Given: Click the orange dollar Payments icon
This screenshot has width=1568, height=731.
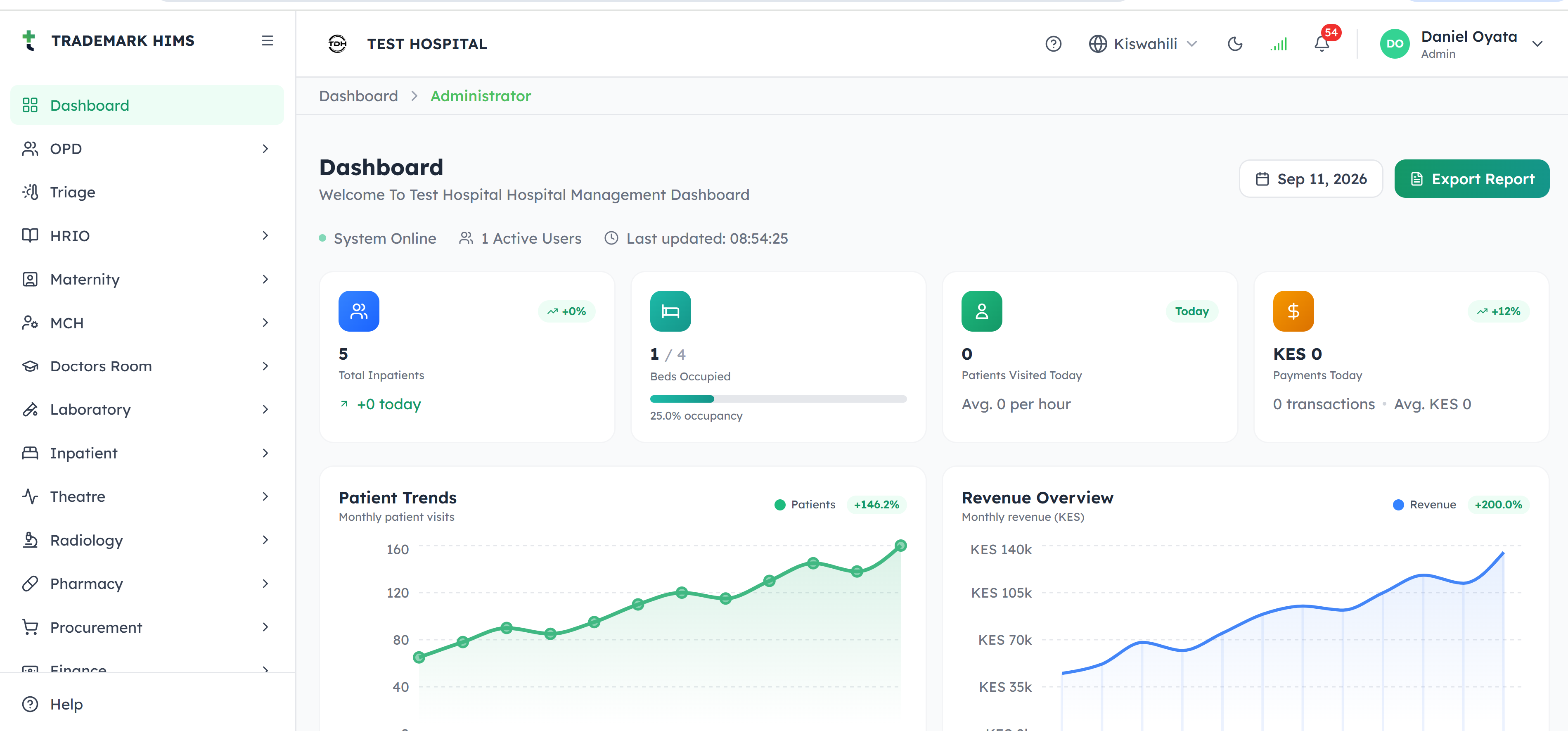Looking at the screenshot, I should (x=1293, y=311).
